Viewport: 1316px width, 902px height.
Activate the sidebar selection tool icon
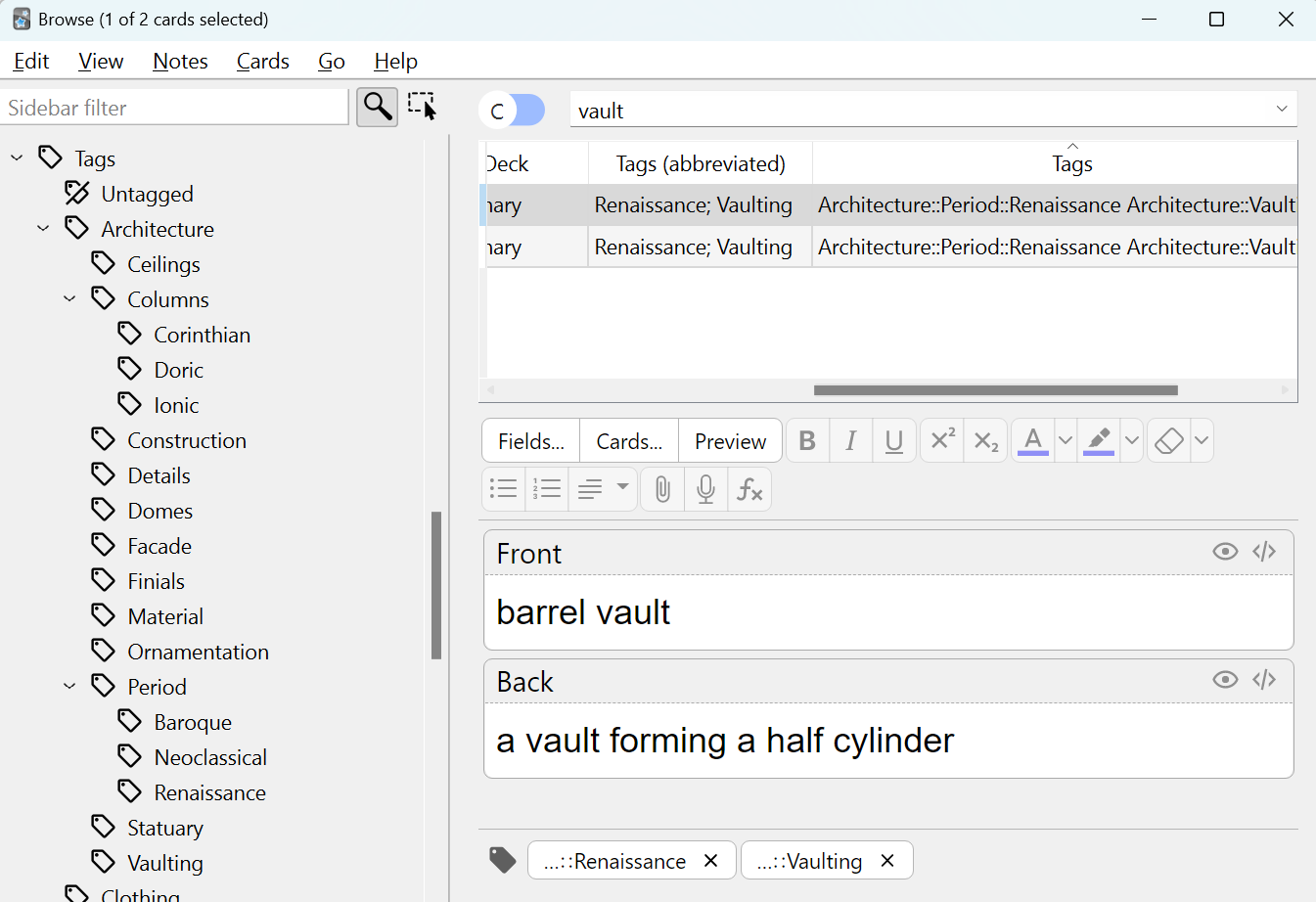click(x=423, y=106)
